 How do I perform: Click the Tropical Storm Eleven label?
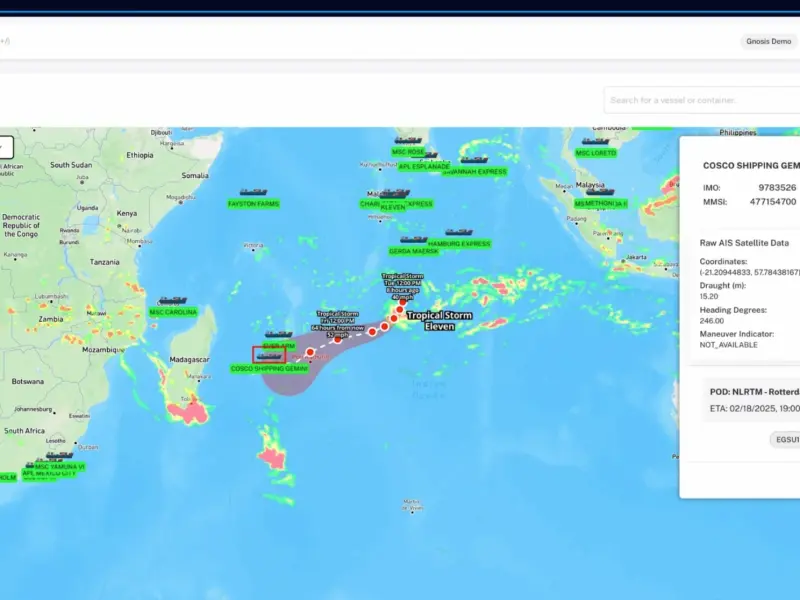point(439,321)
